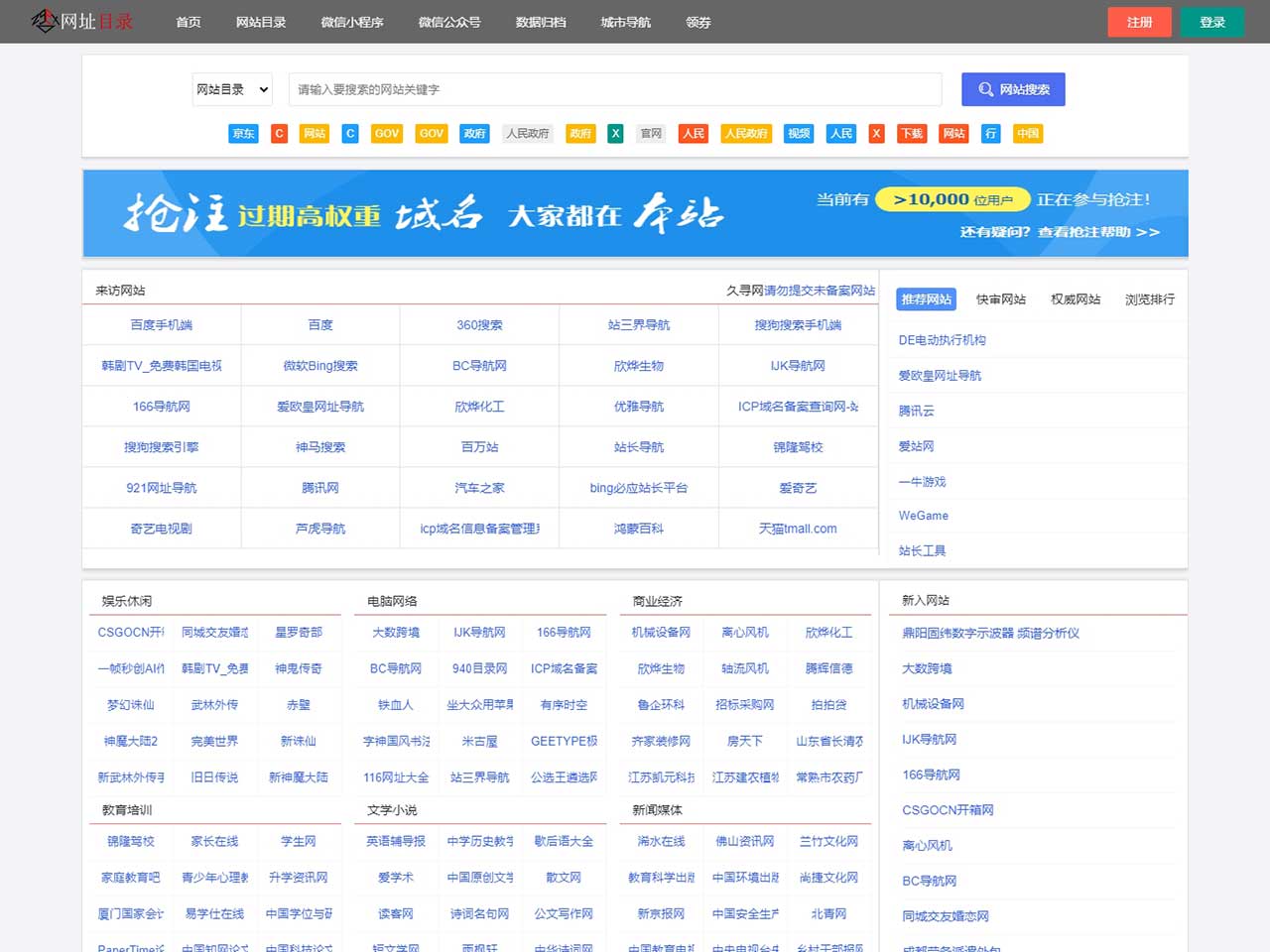Open the 微信小程序 menu item
Image resolution: width=1270 pixels, height=952 pixels.
(x=352, y=21)
